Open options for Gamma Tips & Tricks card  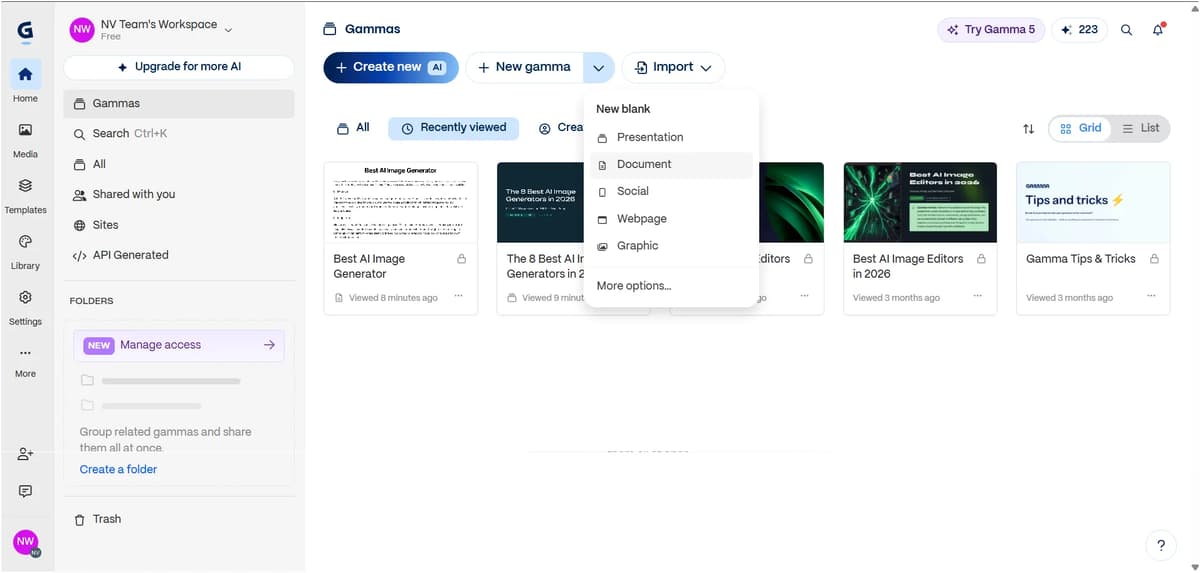tap(1151, 297)
